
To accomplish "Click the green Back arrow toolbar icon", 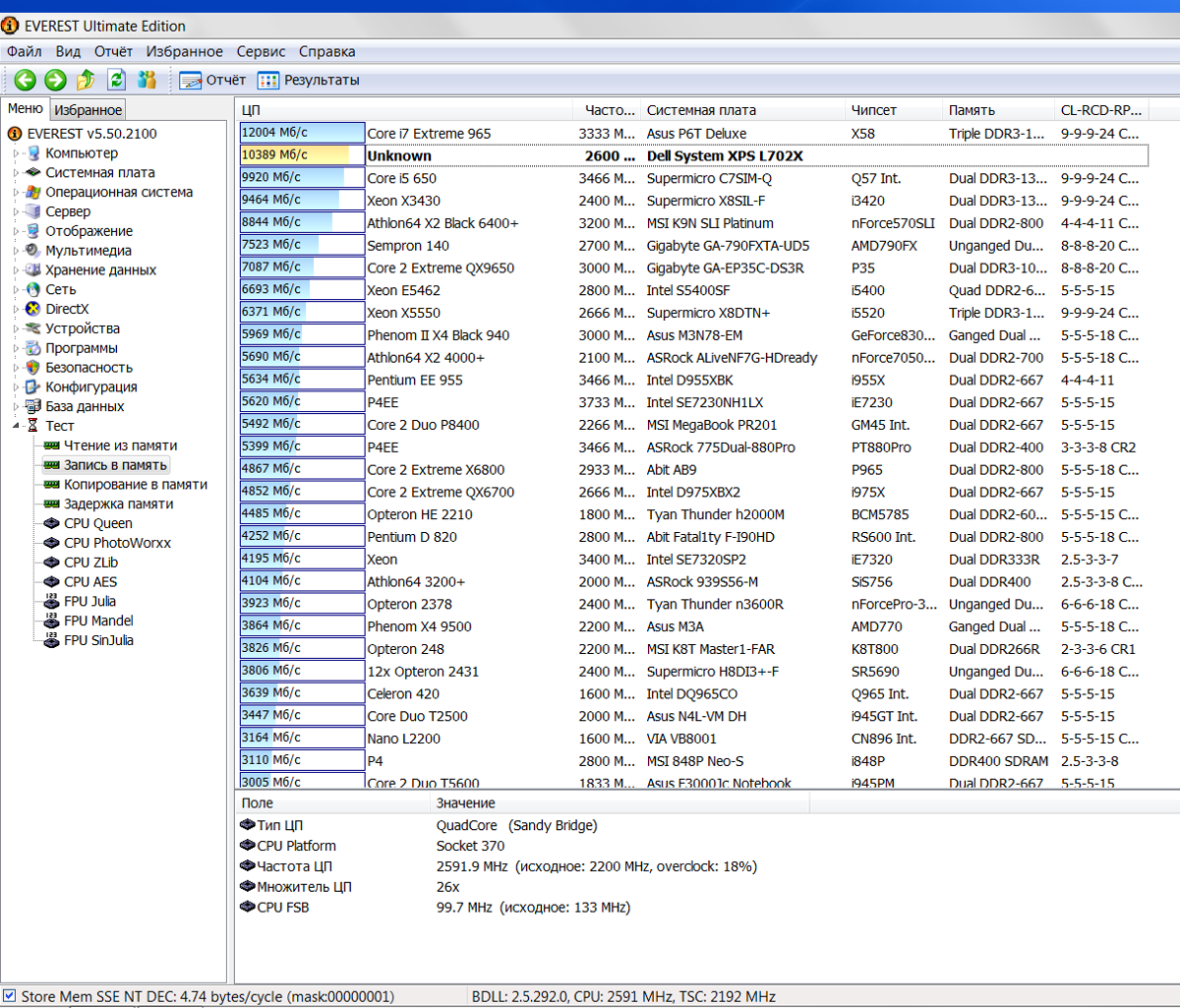I will (26, 80).
